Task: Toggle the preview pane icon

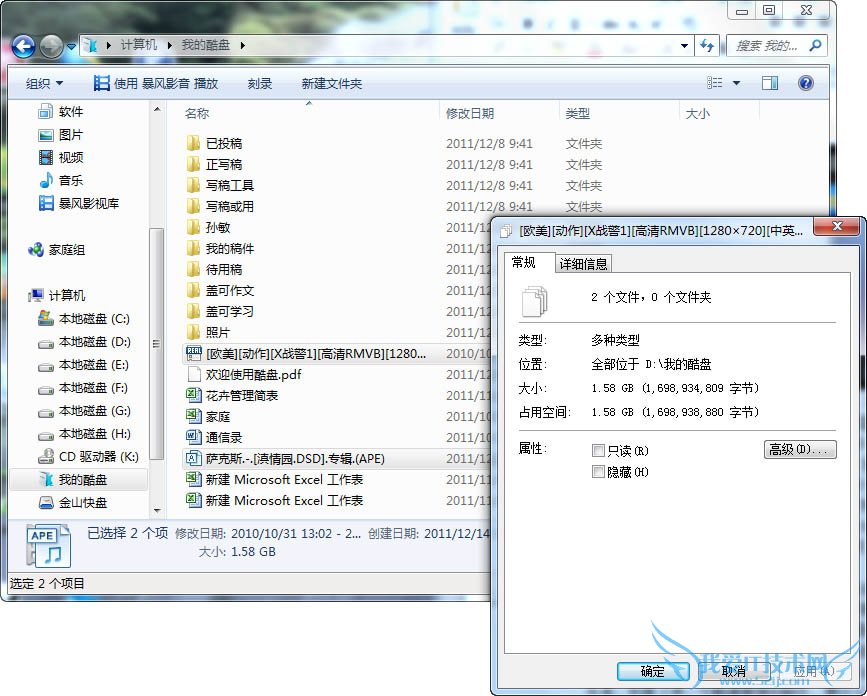Action: tap(770, 83)
